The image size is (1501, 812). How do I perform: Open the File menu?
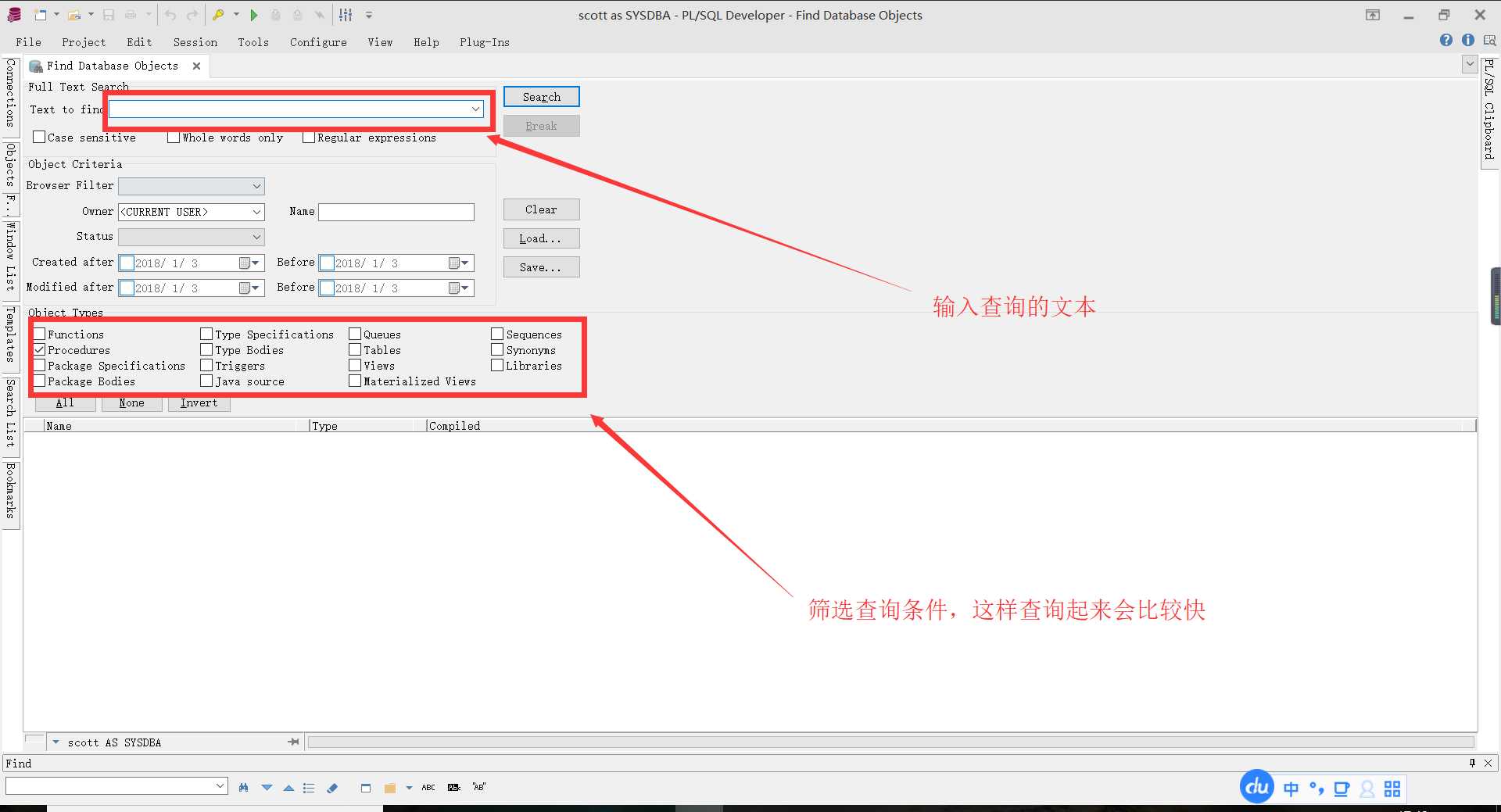coord(28,42)
